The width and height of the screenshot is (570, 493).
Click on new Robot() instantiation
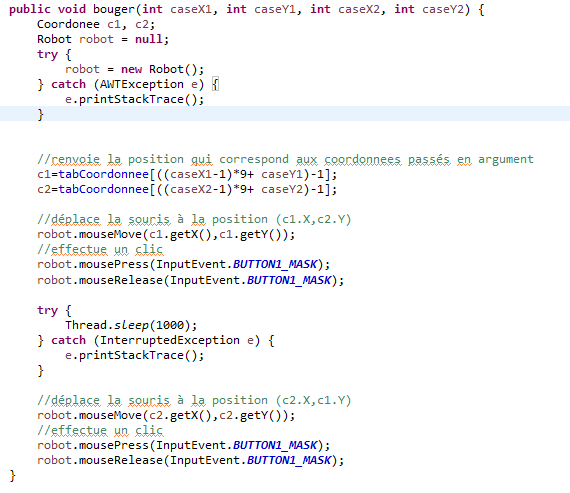coord(162,69)
